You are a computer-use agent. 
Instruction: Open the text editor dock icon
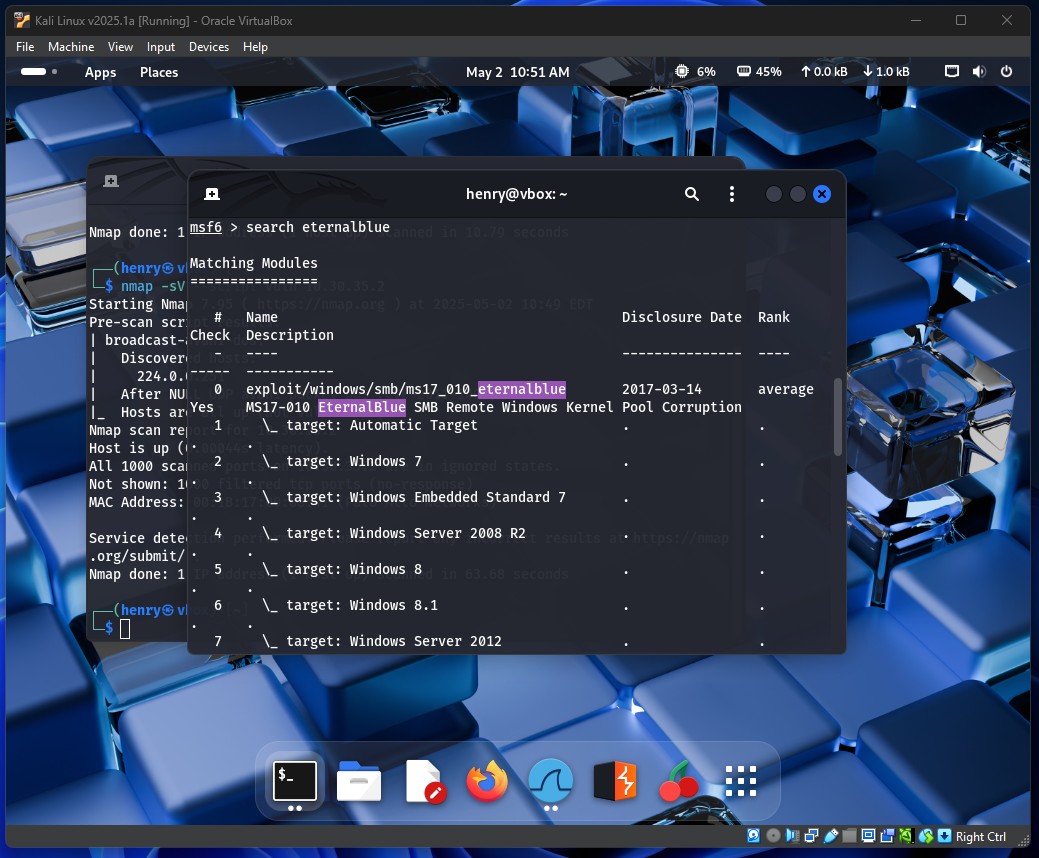coord(424,780)
